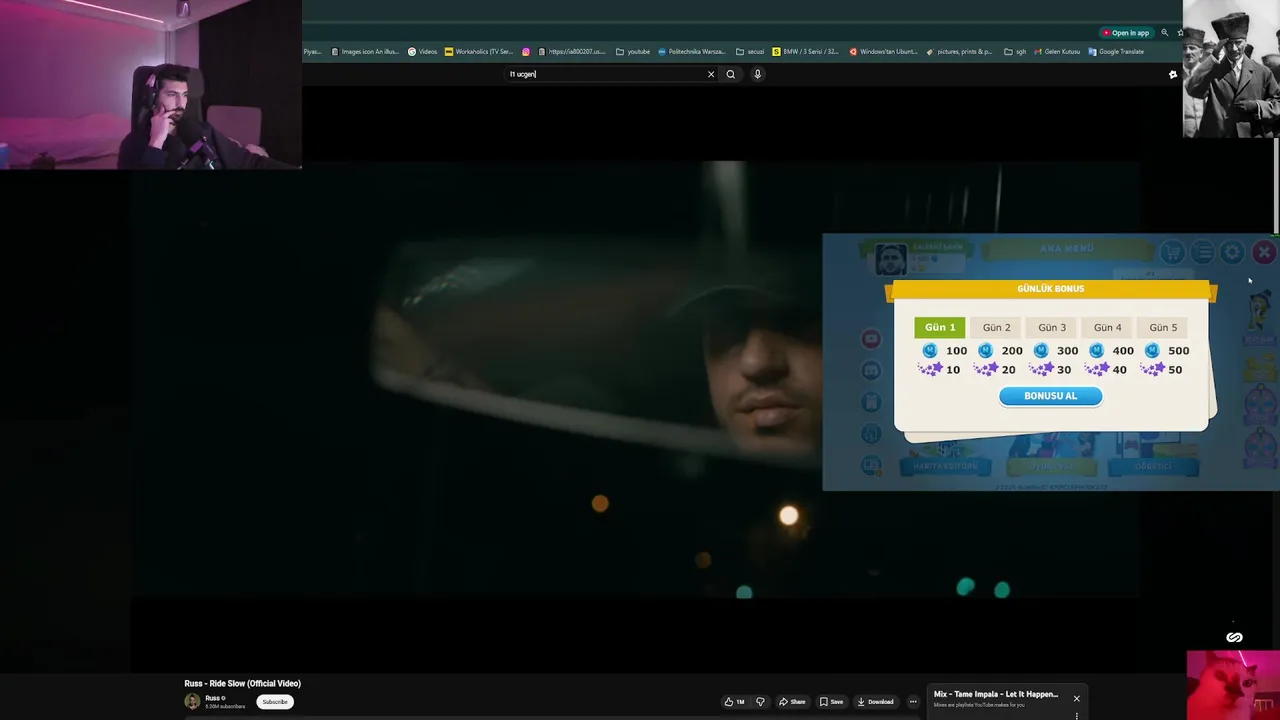This screenshot has height=720, width=1280.
Task: Dislike the video with the thumbs-down icon
Action: tap(760, 702)
